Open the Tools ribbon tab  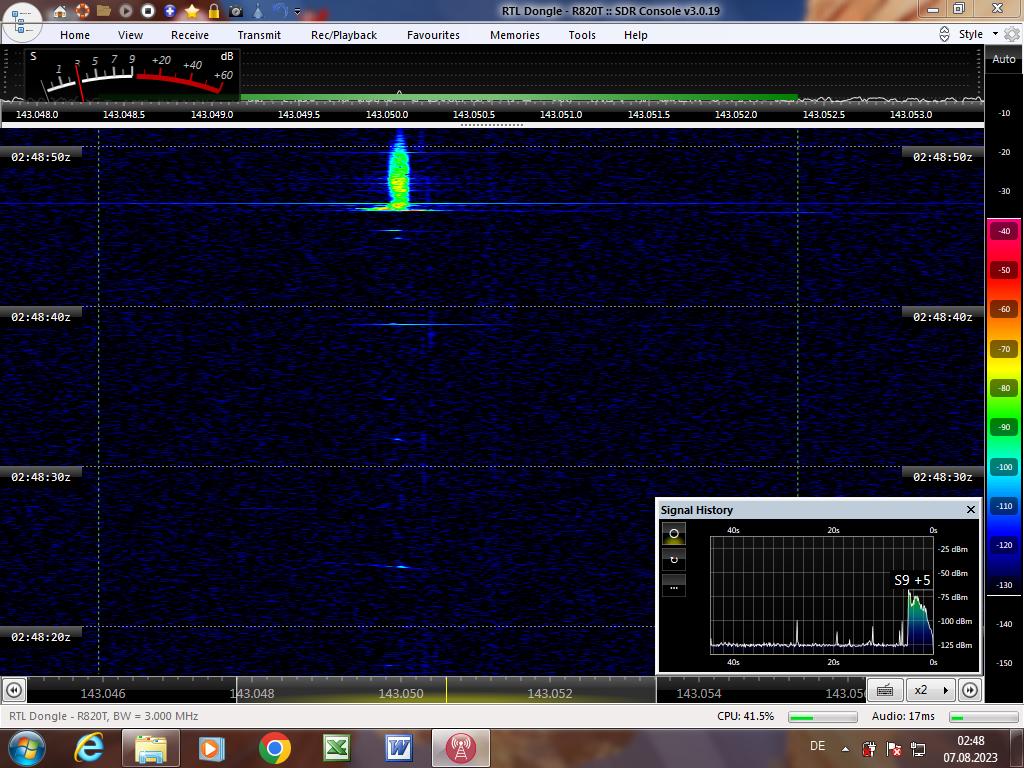point(582,35)
